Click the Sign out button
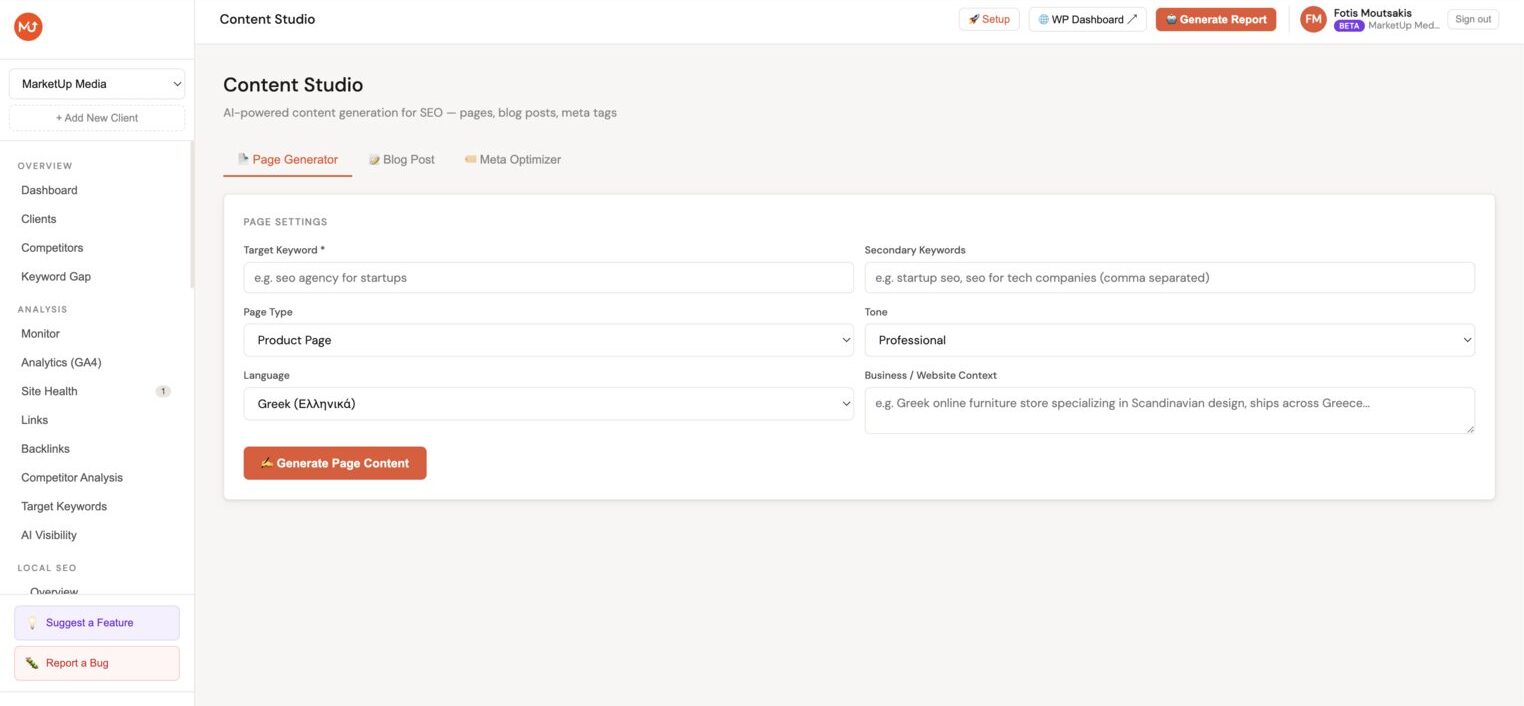 (x=1473, y=19)
